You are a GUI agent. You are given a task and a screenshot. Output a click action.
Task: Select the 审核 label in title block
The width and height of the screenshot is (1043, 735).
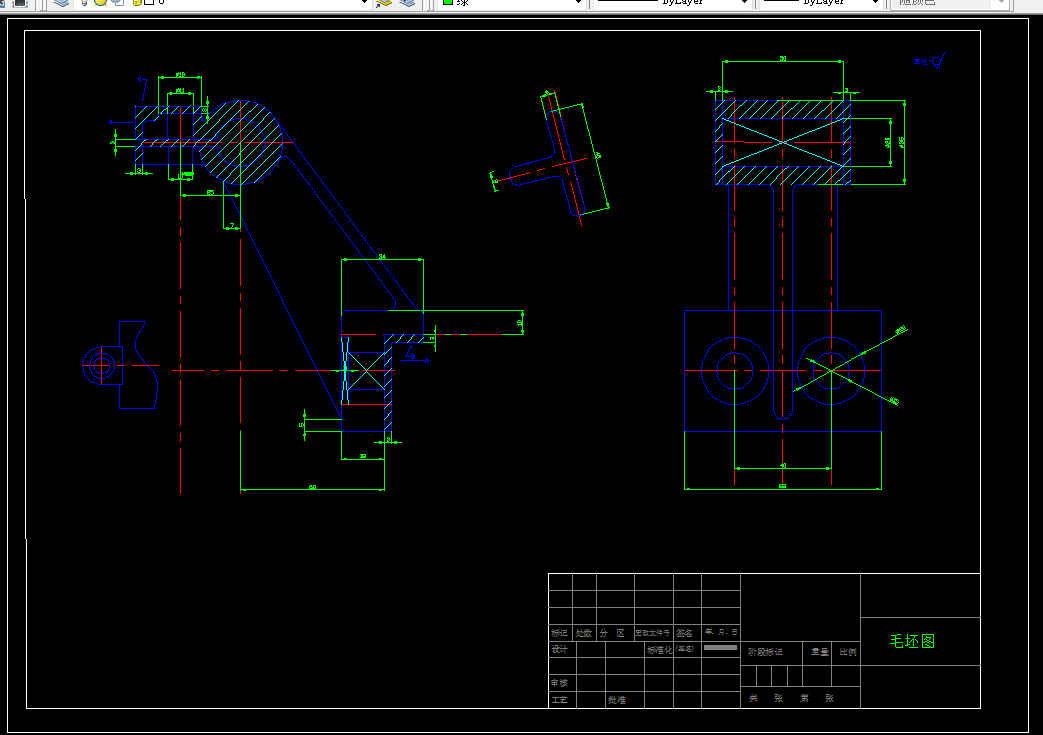click(x=559, y=683)
